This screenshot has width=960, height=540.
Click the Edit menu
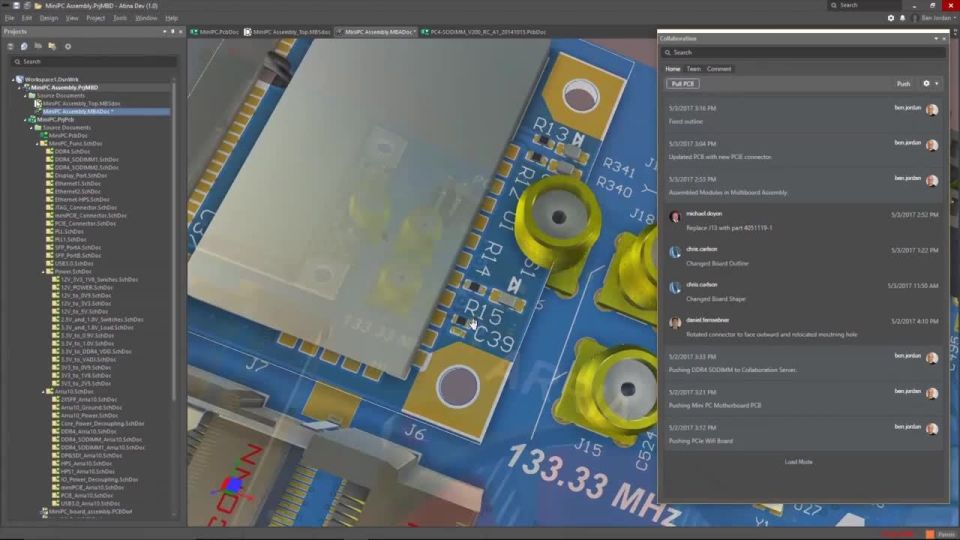(x=27, y=18)
